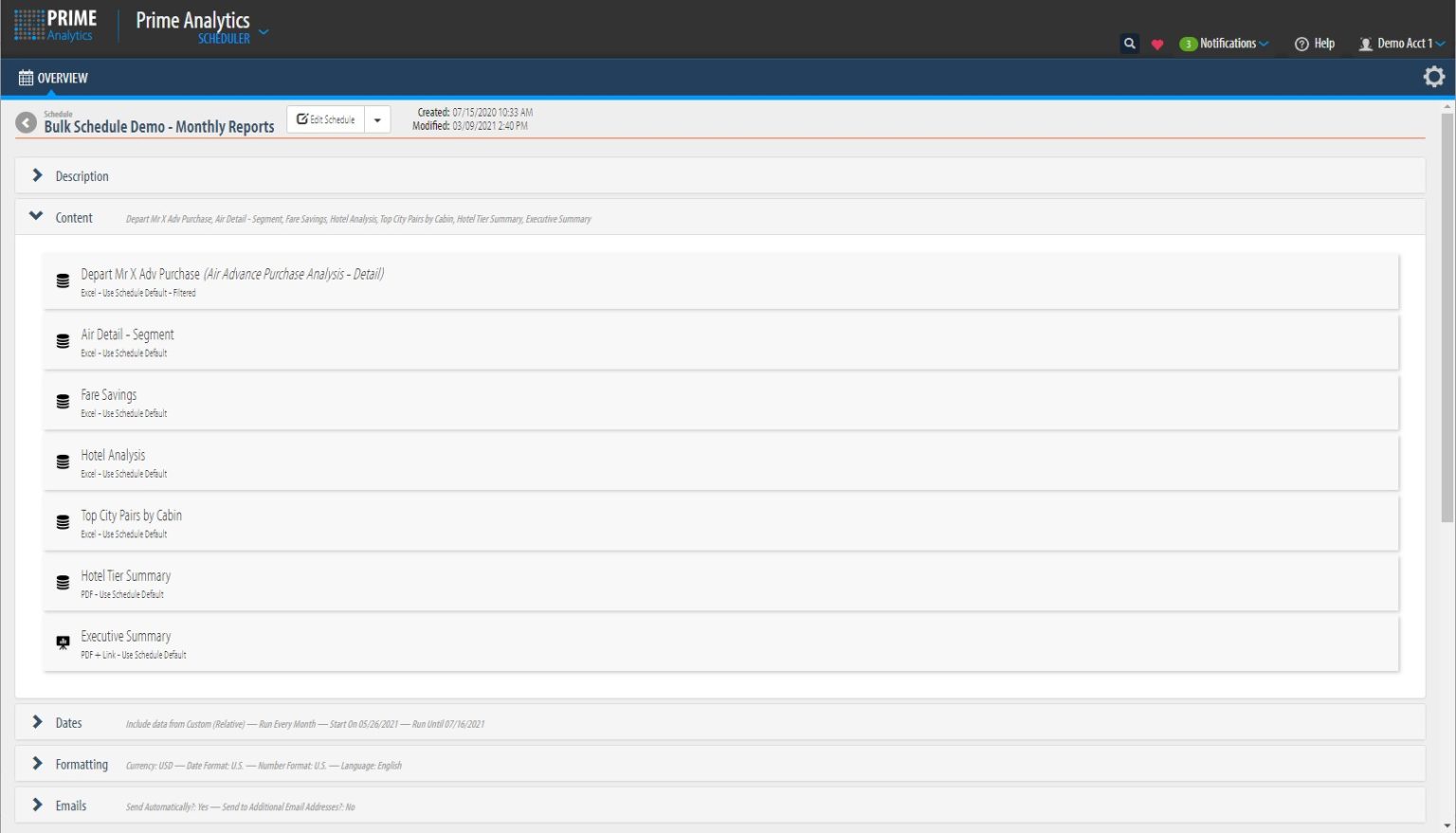Click the search magnifier icon
This screenshot has height=833, width=1456.
1129,44
